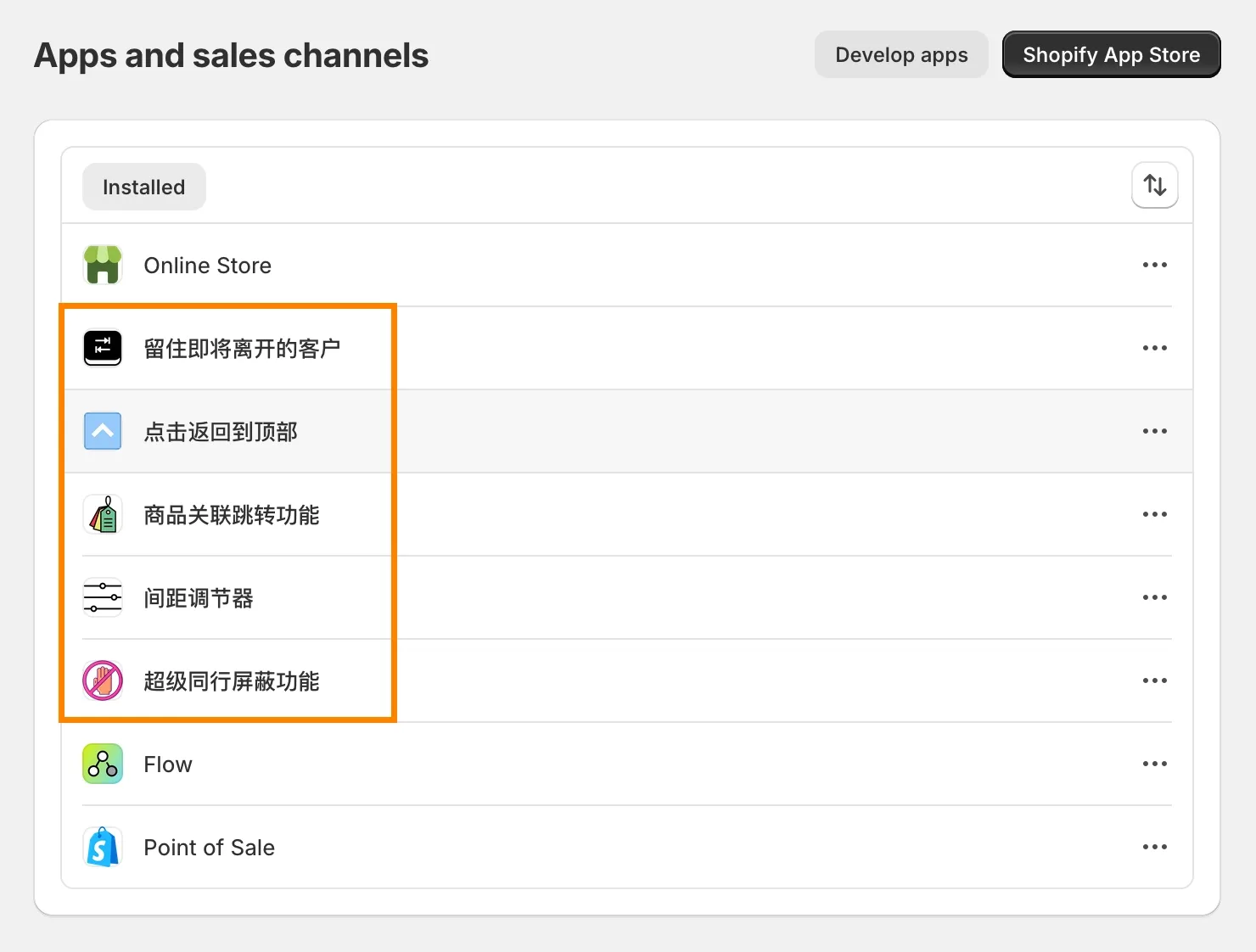Viewport: 1256px width, 952px height.
Task: Open the options menu for Flow
Action: (x=1154, y=763)
